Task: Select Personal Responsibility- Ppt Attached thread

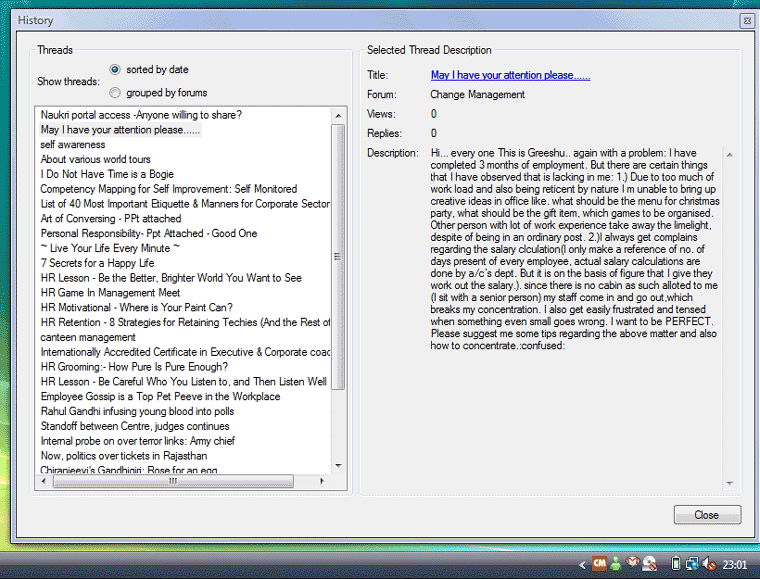Action: [148, 234]
